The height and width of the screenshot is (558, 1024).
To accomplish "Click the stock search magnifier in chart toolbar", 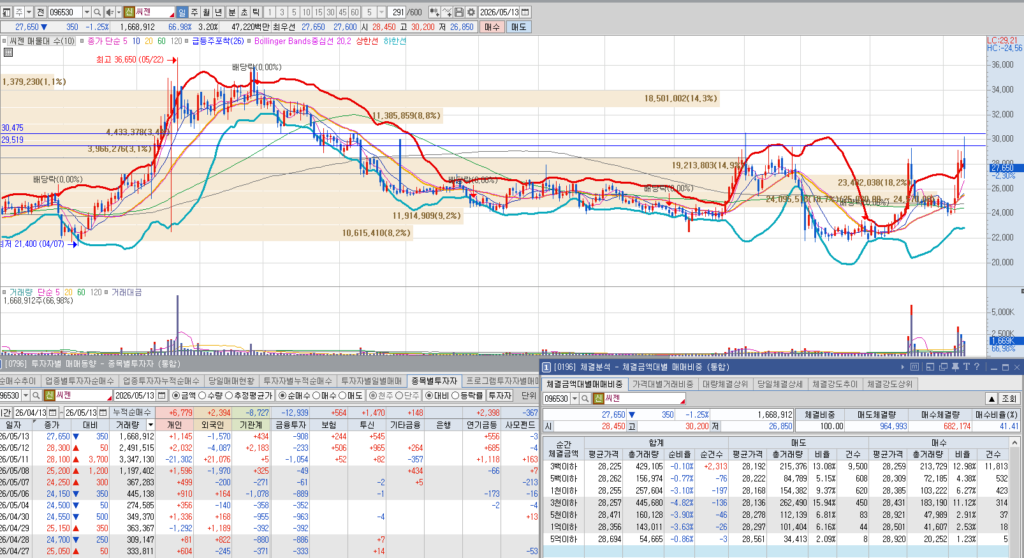I will 97,12.
